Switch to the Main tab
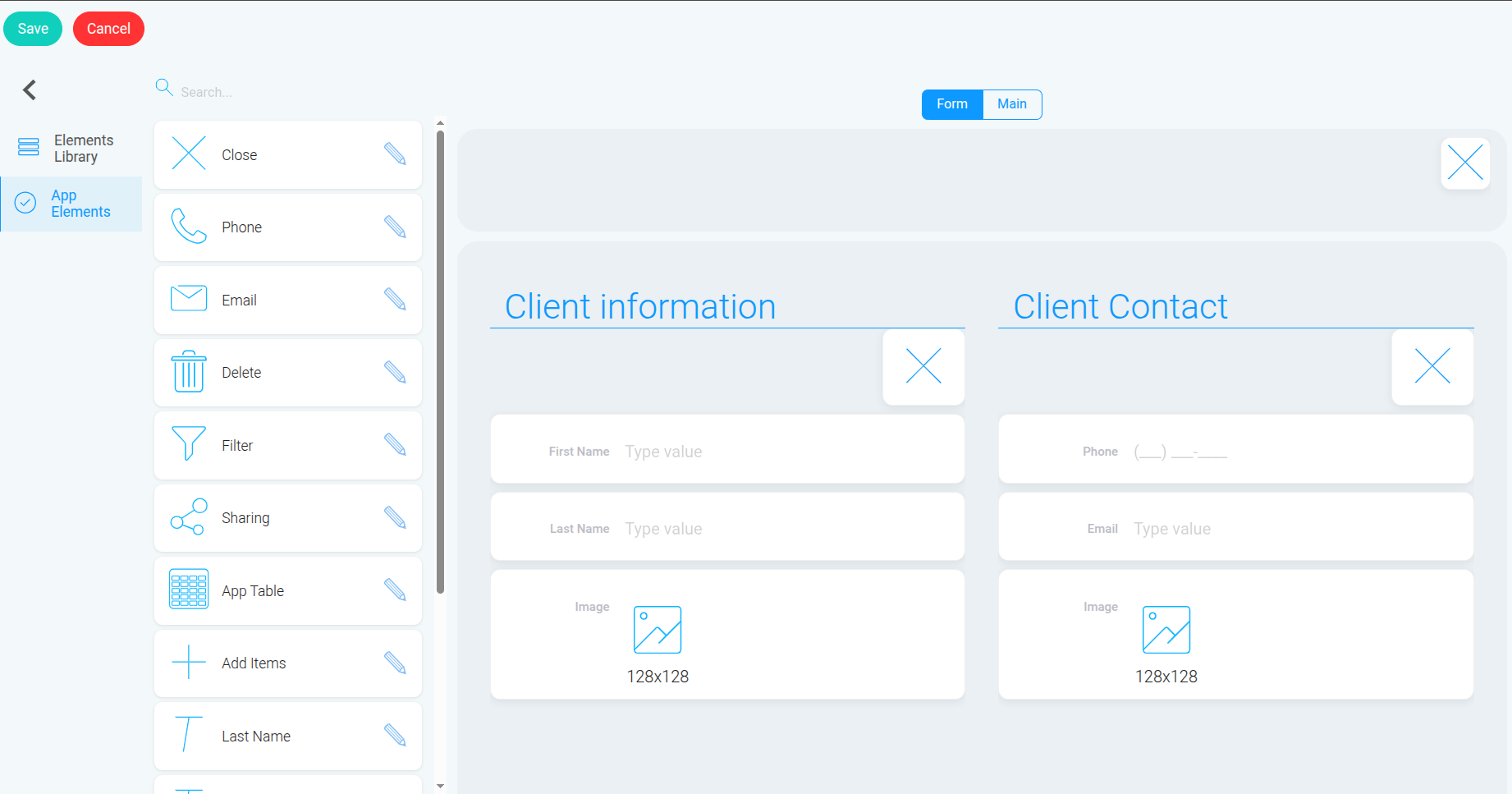1512x794 pixels. tap(1012, 104)
